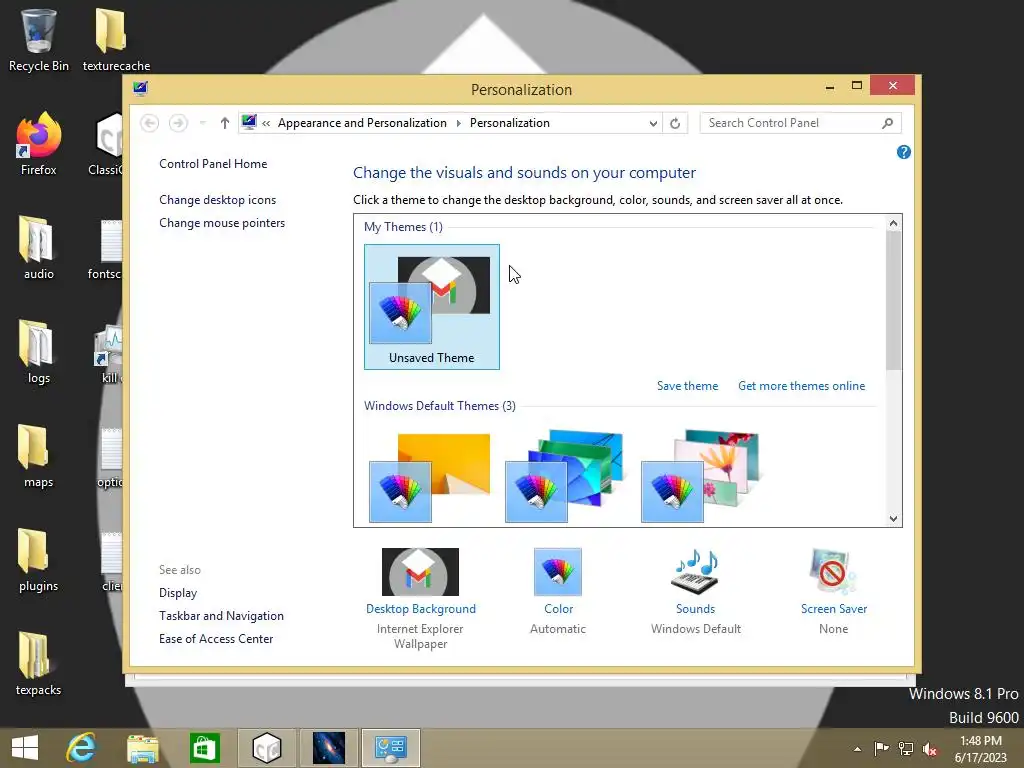
Task: Select the blue-green lines theme
Action: (565, 477)
